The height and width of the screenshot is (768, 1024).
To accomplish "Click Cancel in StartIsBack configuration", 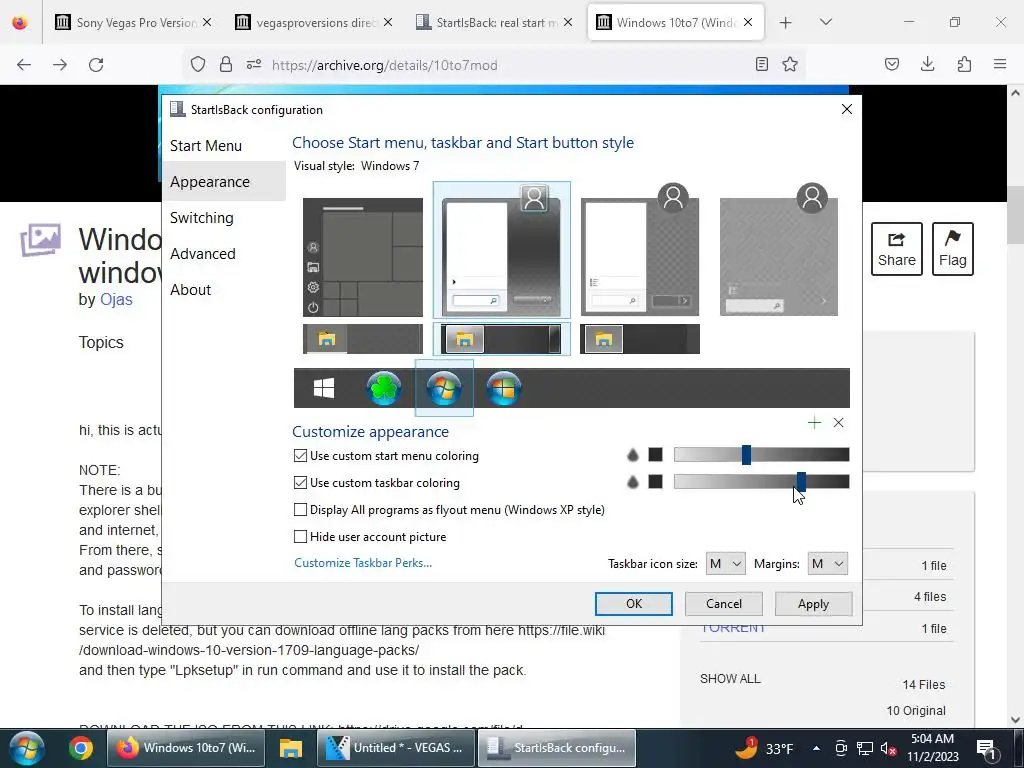I will pyautogui.click(x=724, y=603).
